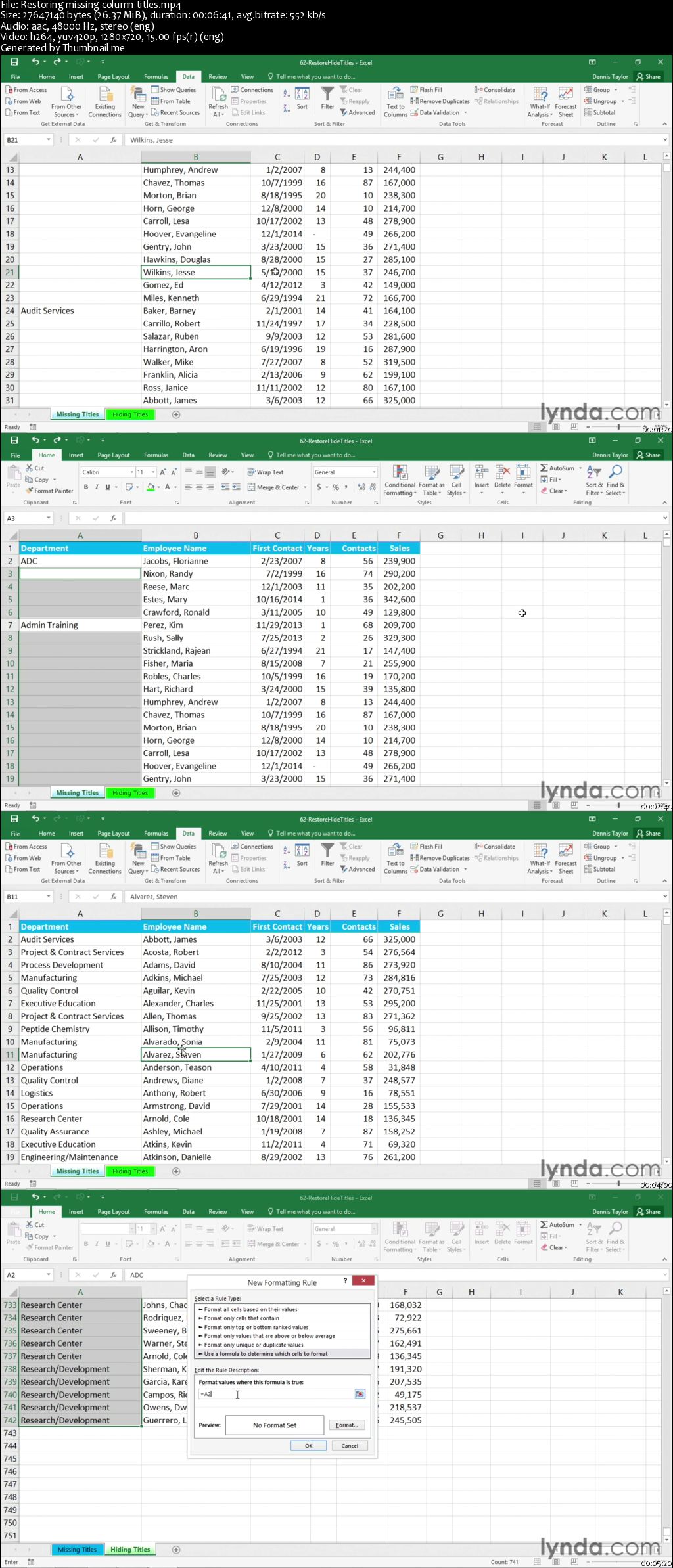The width and height of the screenshot is (673, 1568).
Task: Click Advanced filter in the B11 frame
Action: [x=358, y=869]
